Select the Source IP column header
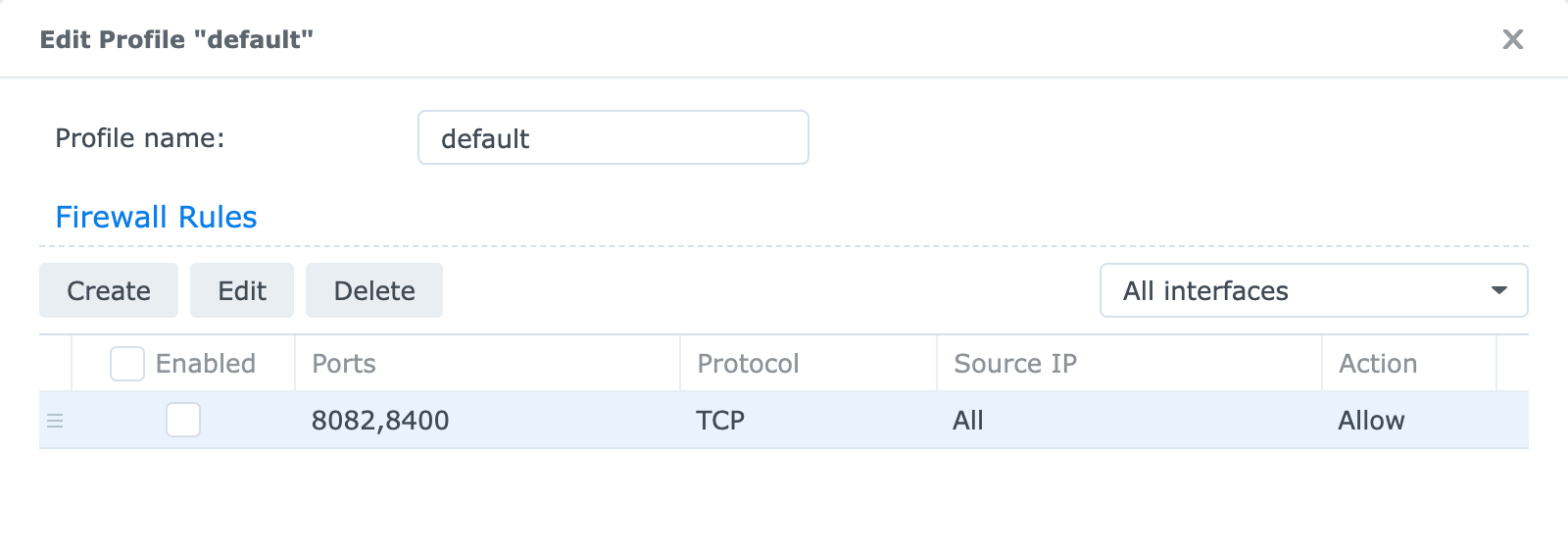 tap(1015, 364)
